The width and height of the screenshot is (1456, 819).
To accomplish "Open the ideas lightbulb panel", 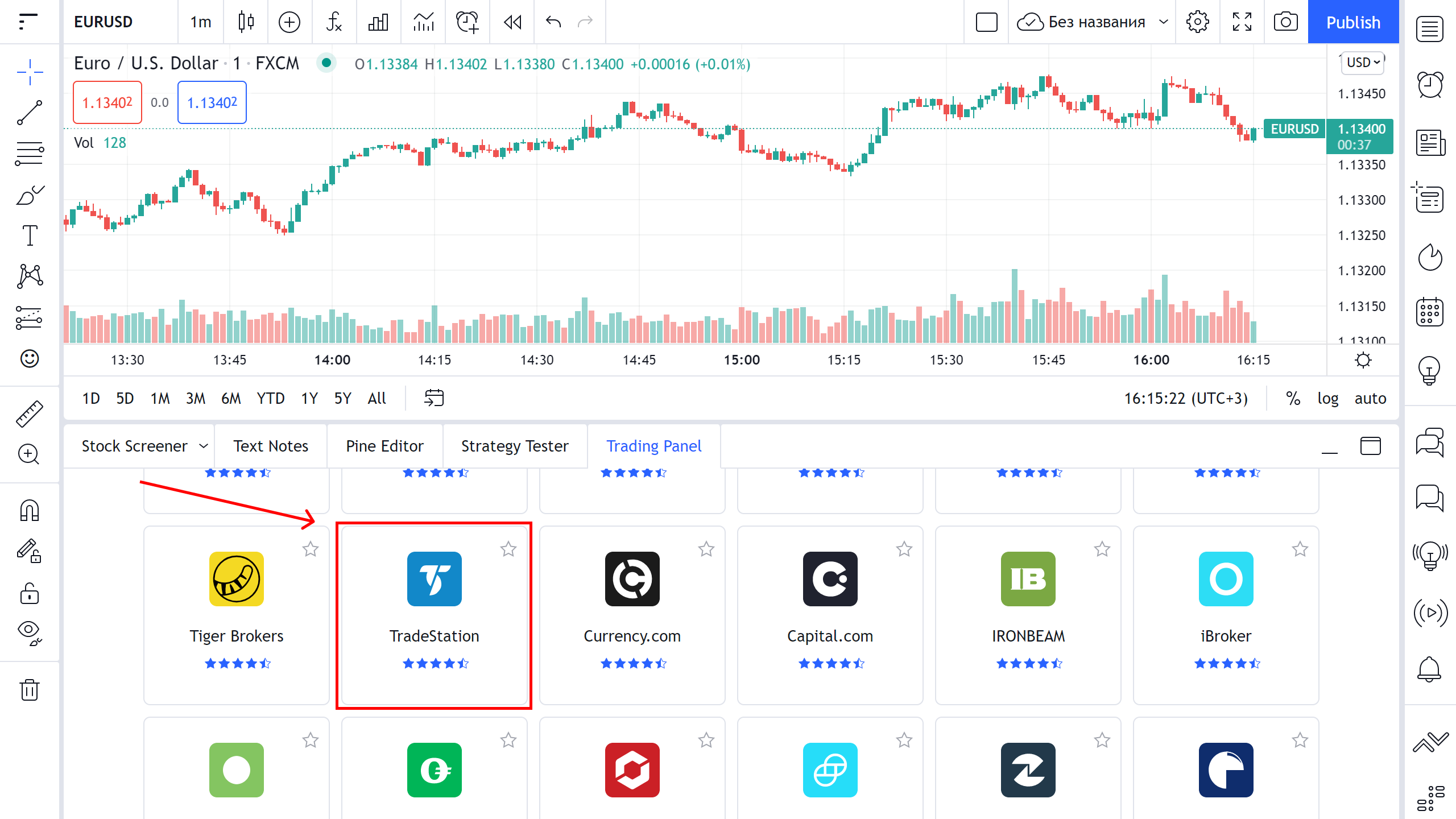I will click(1430, 370).
